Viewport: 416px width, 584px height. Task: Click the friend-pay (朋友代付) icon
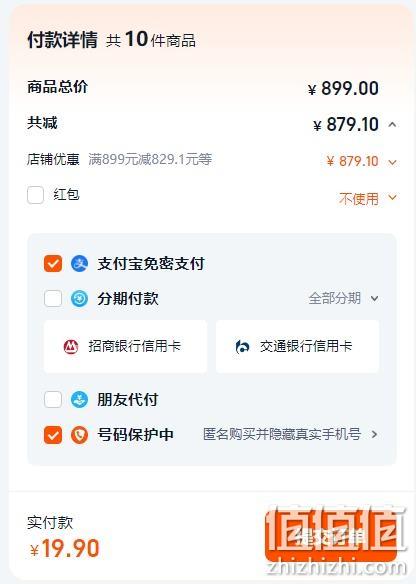point(79,400)
